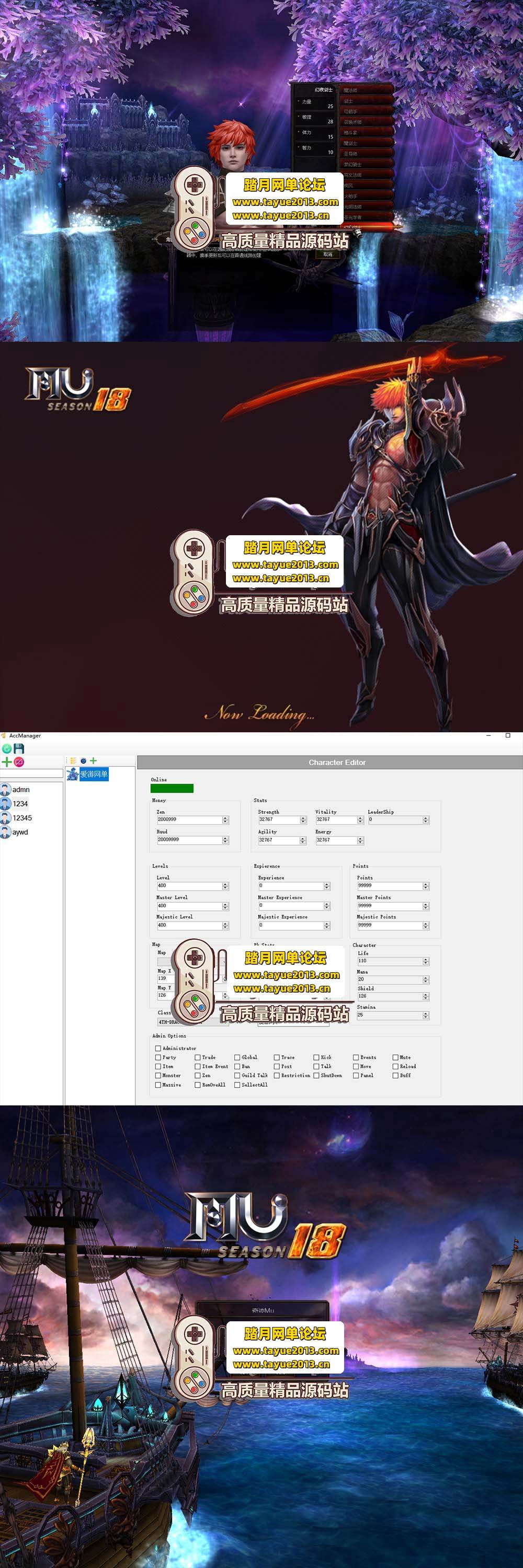Enable the Administrator checkbox
The image size is (523, 1568).
click(158, 1048)
